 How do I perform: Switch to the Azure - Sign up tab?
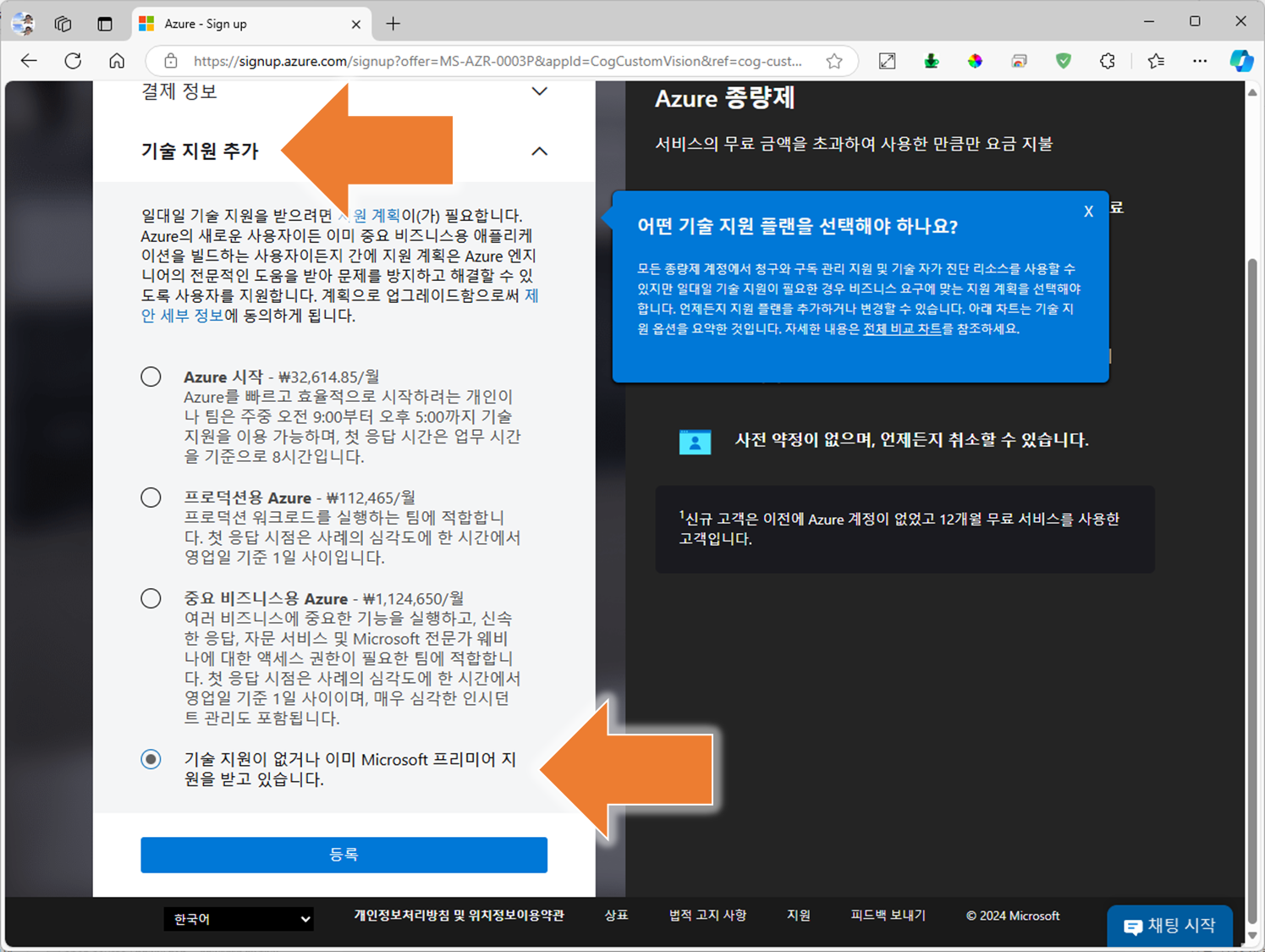(250, 24)
